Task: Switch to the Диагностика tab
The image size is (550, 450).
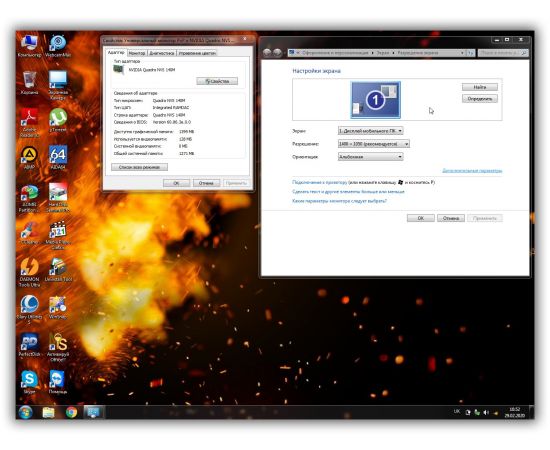Action: click(x=162, y=53)
